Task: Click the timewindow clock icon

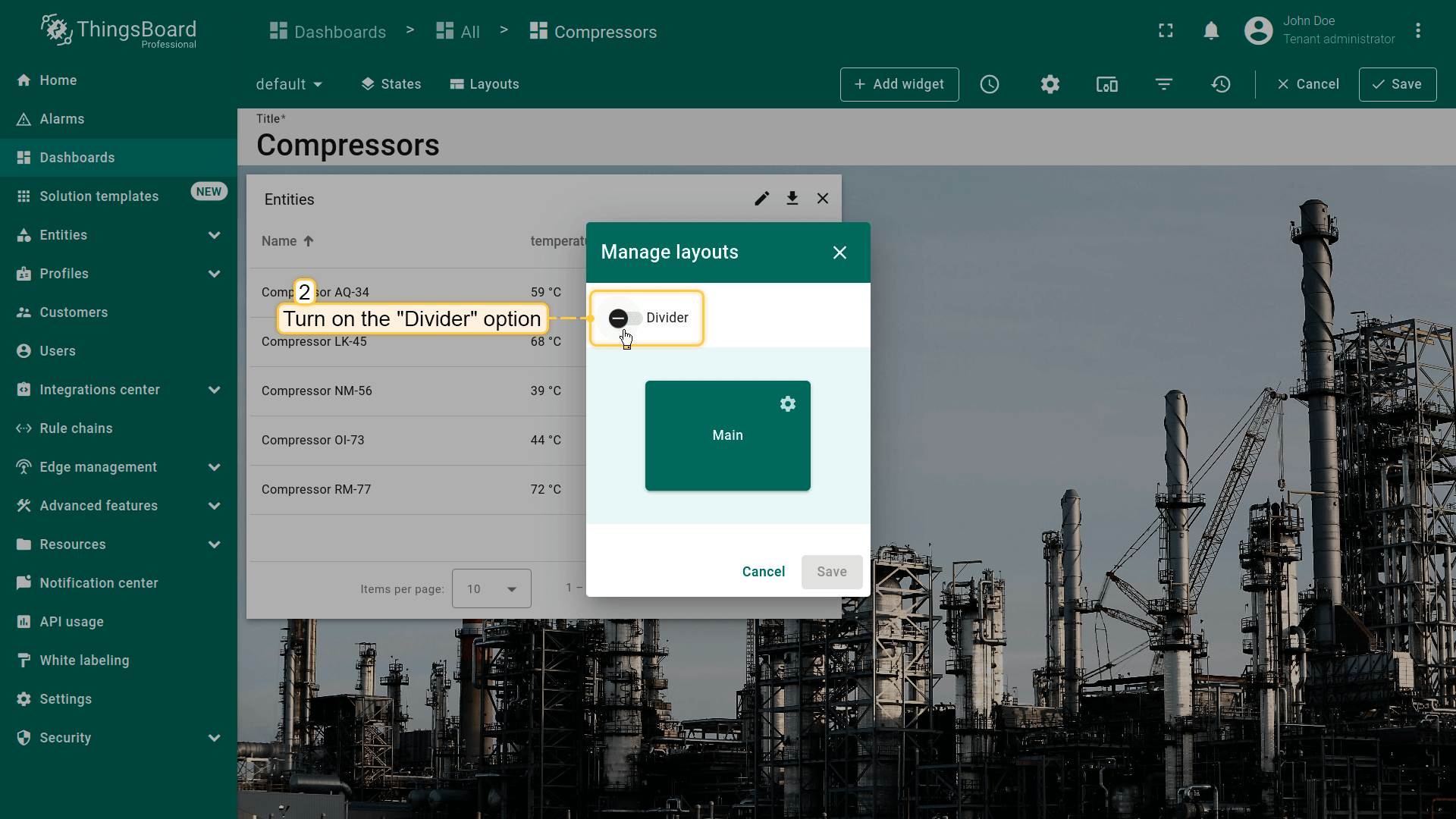Action: pos(990,84)
